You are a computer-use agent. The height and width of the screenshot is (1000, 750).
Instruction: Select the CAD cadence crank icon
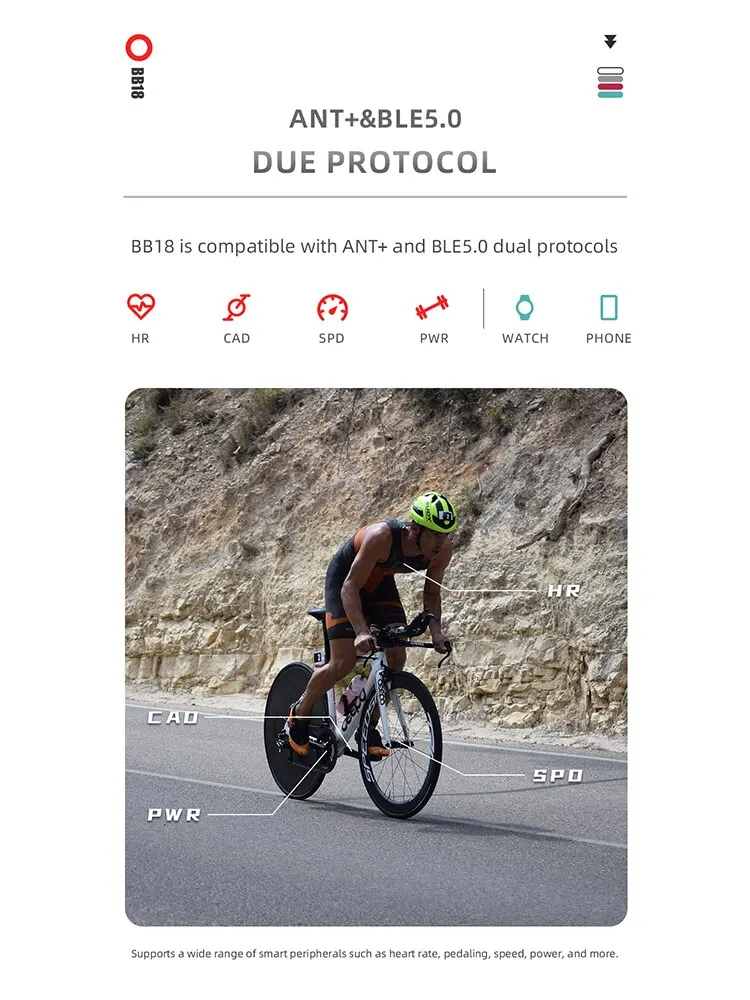coord(236,307)
